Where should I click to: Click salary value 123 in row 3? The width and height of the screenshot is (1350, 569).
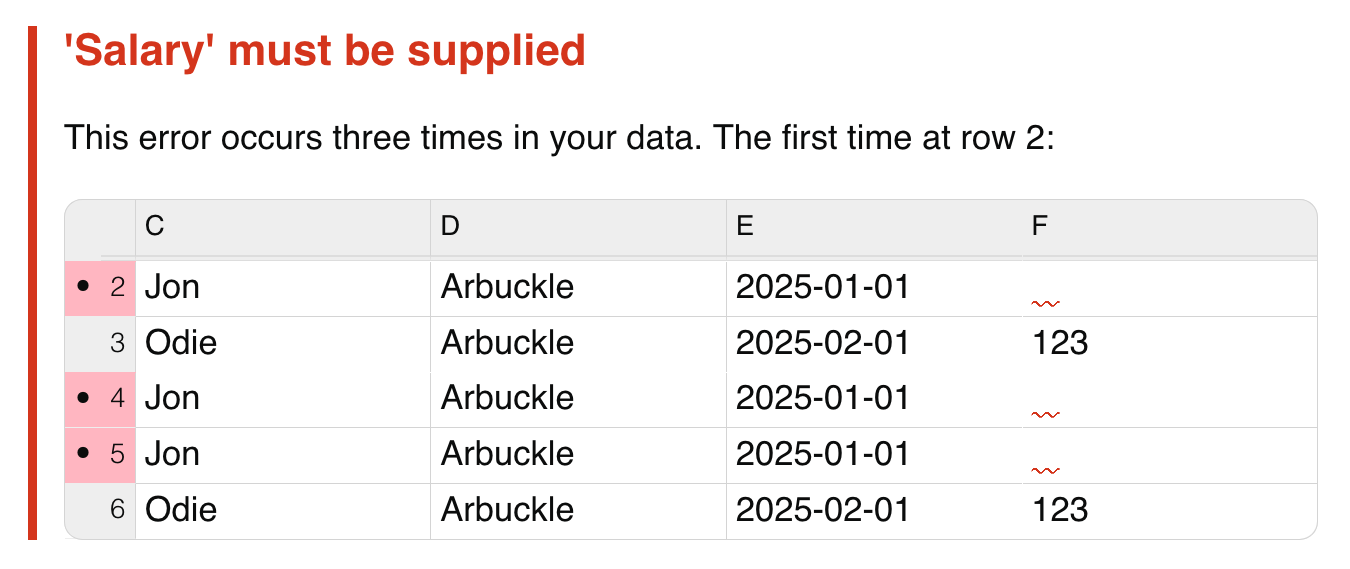(1060, 344)
